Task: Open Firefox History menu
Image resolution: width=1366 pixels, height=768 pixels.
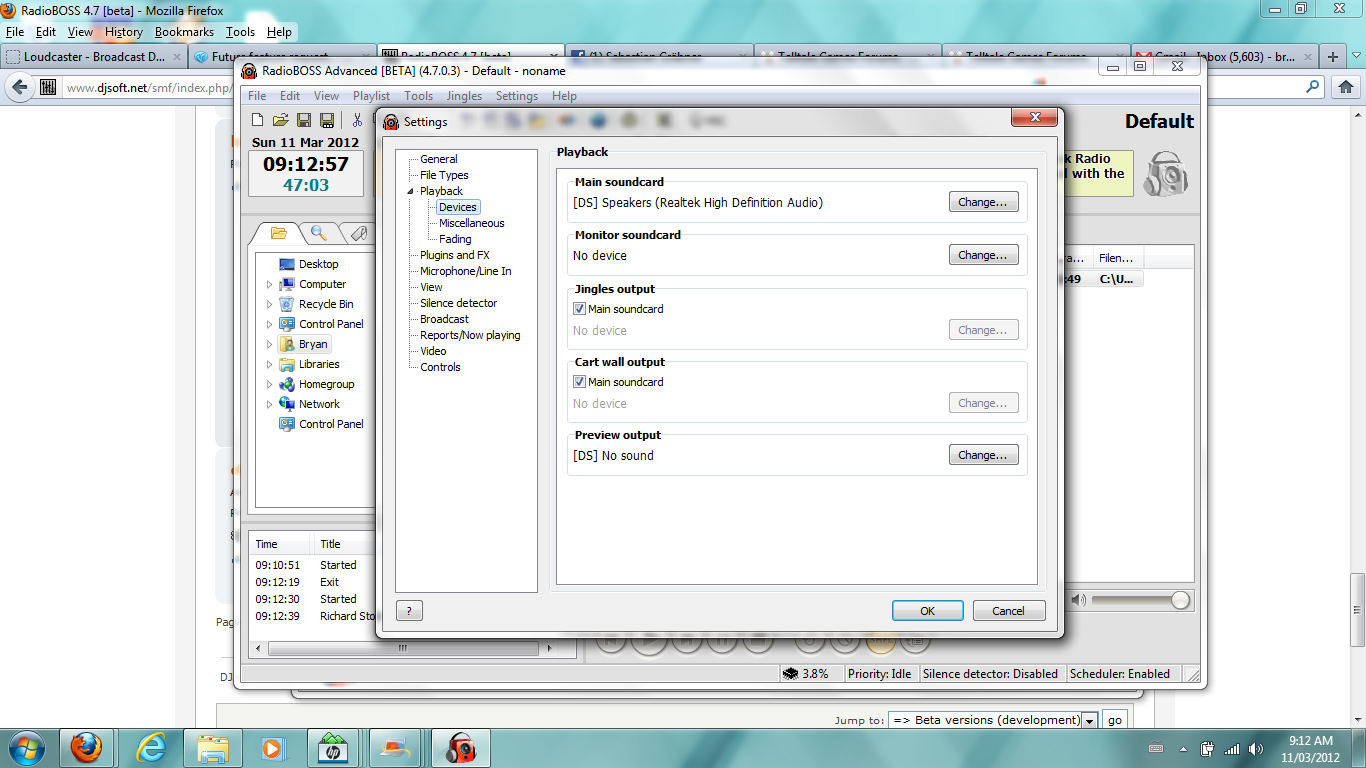Action: click(x=124, y=32)
